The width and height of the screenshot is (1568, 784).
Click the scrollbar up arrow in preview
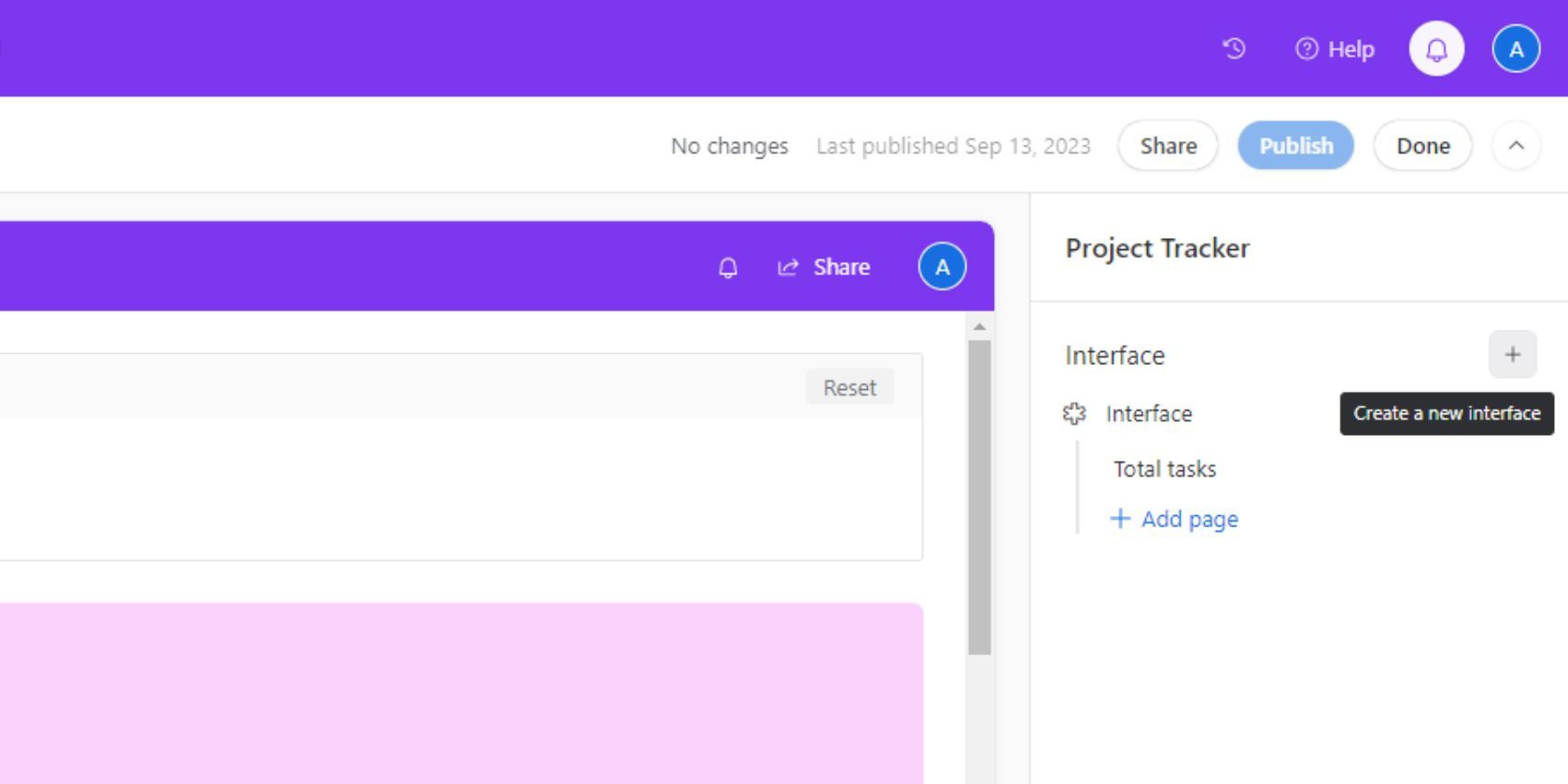tap(979, 327)
